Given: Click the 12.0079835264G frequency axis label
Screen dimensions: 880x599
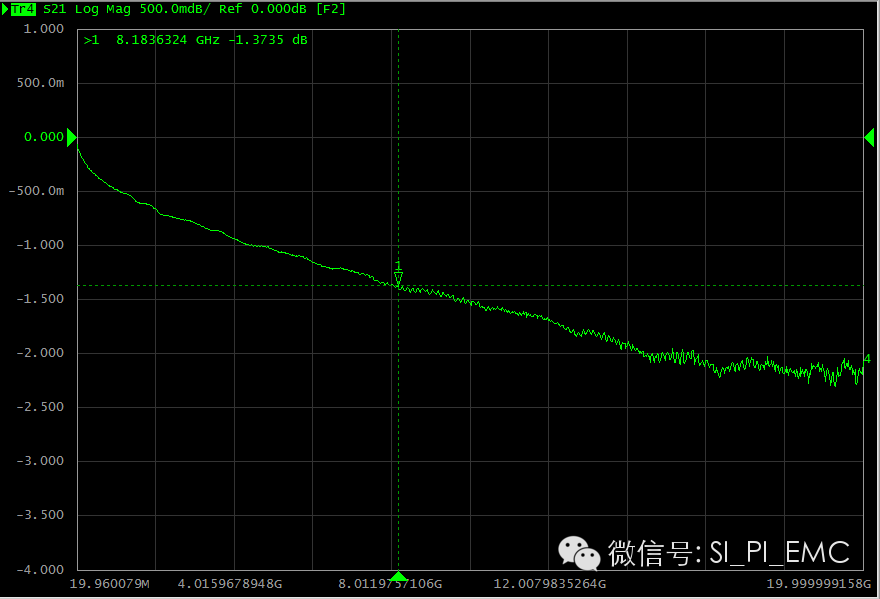Looking at the screenshot, I should click(x=552, y=584).
